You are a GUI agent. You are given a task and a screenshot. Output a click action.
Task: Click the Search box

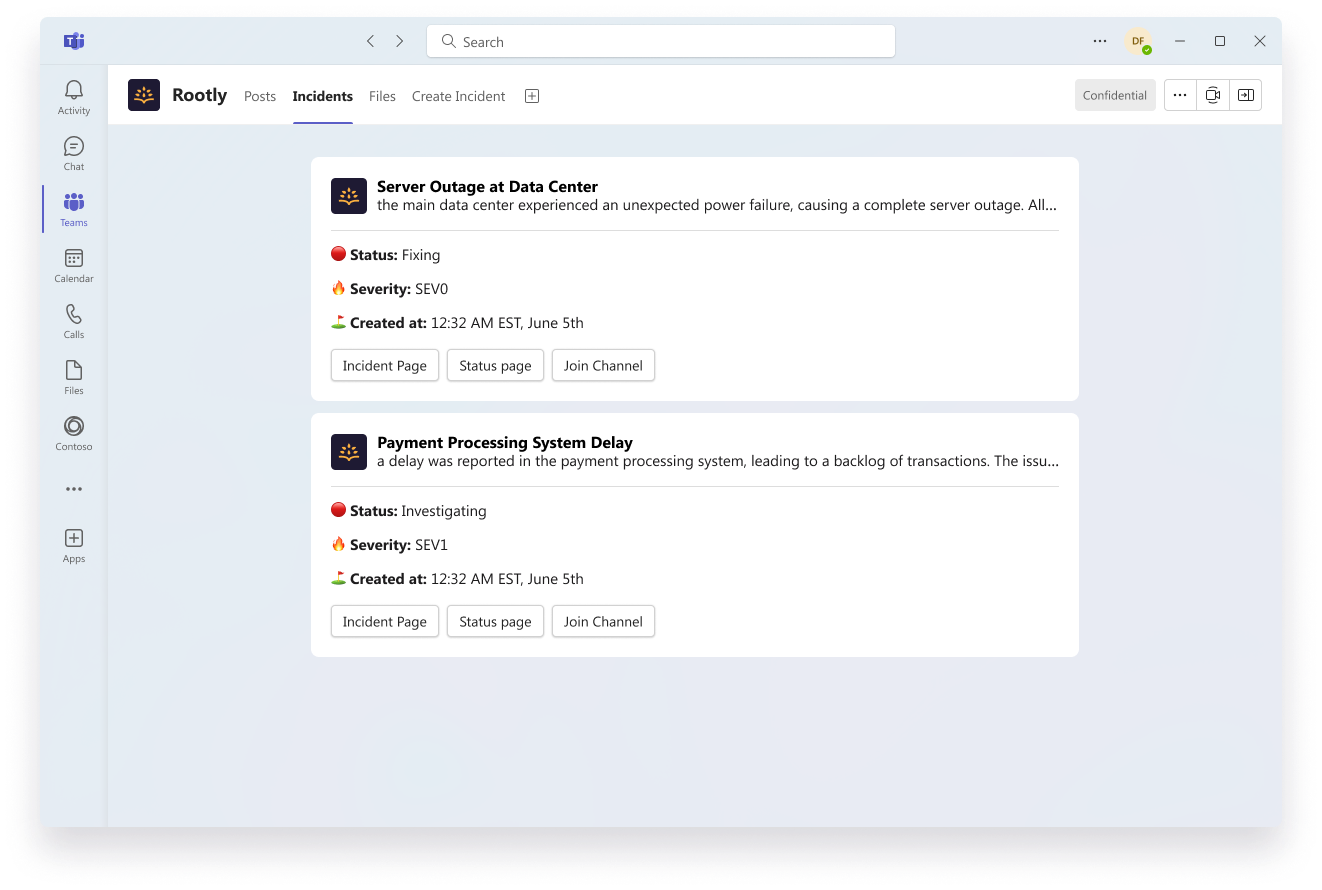pyautogui.click(x=661, y=41)
